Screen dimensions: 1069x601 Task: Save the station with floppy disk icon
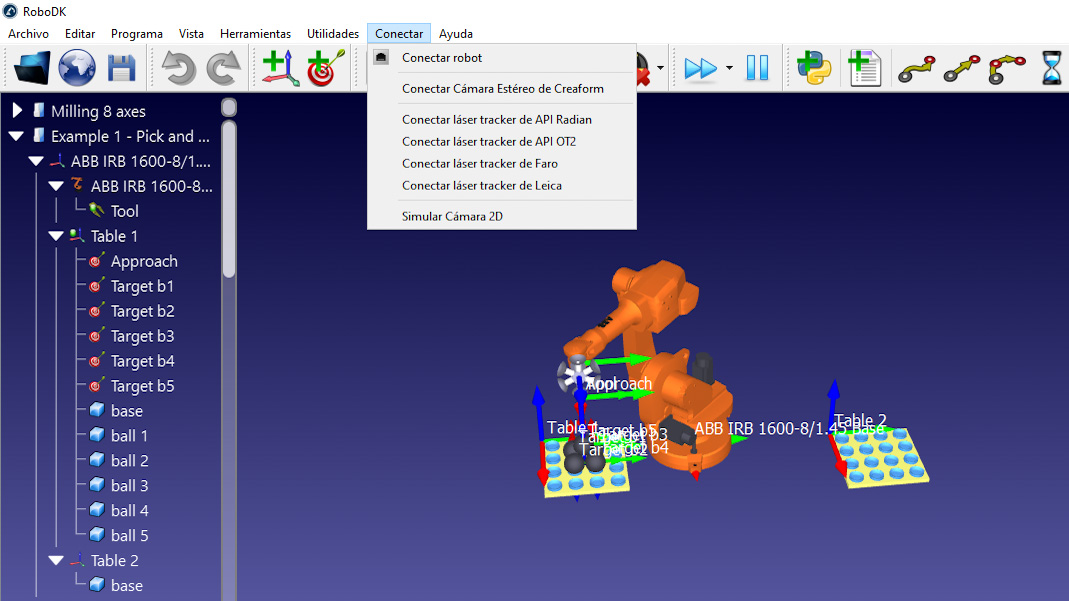click(x=121, y=68)
